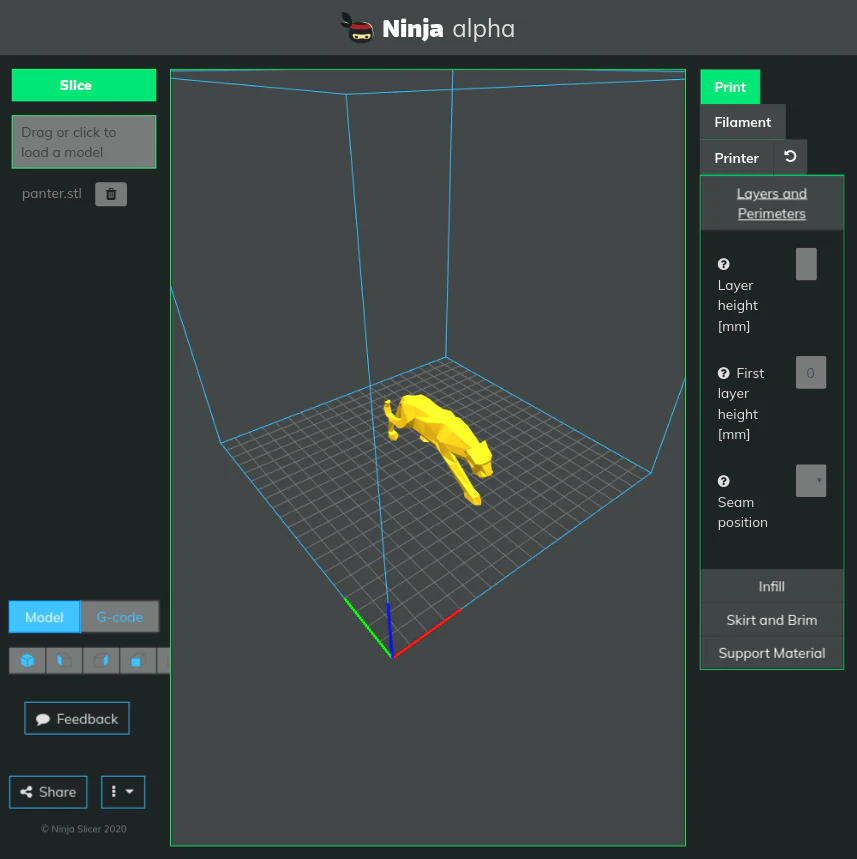
Task: Open help for Seam position
Action: [x=723, y=481]
